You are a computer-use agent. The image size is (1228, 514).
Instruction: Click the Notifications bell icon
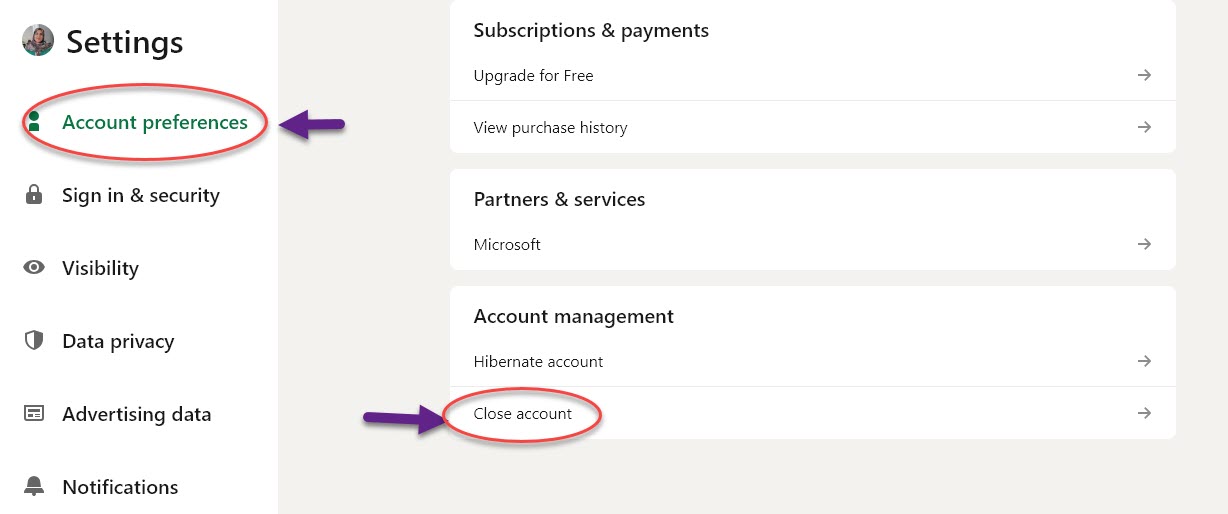[34, 487]
